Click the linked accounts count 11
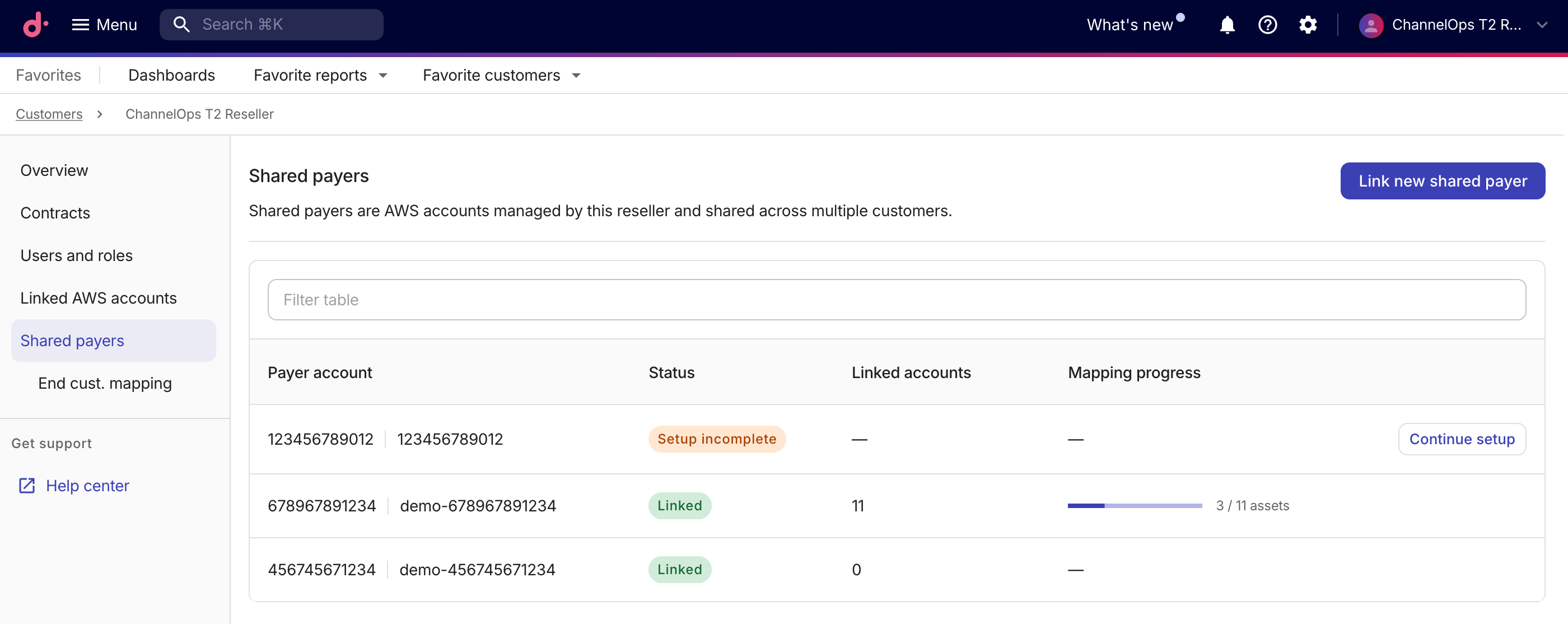 [858, 505]
